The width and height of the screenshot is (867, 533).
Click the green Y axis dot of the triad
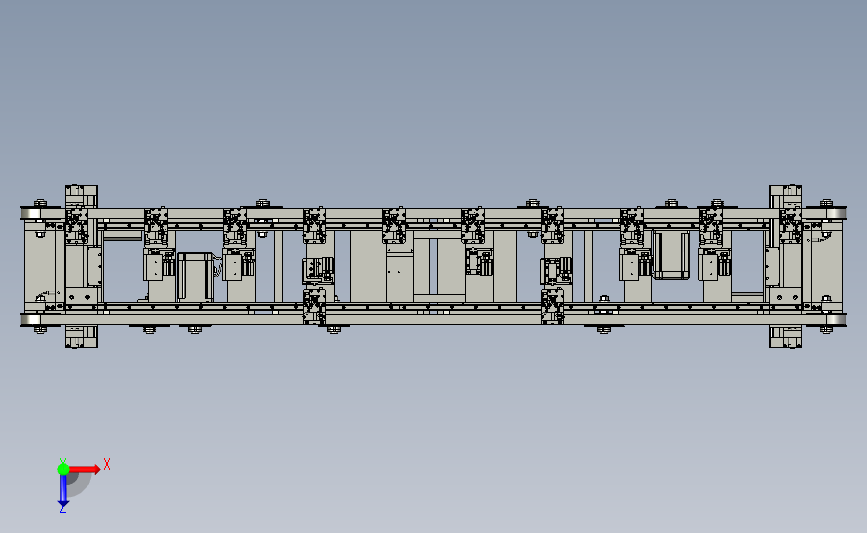pyautogui.click(x=63, y=469)
